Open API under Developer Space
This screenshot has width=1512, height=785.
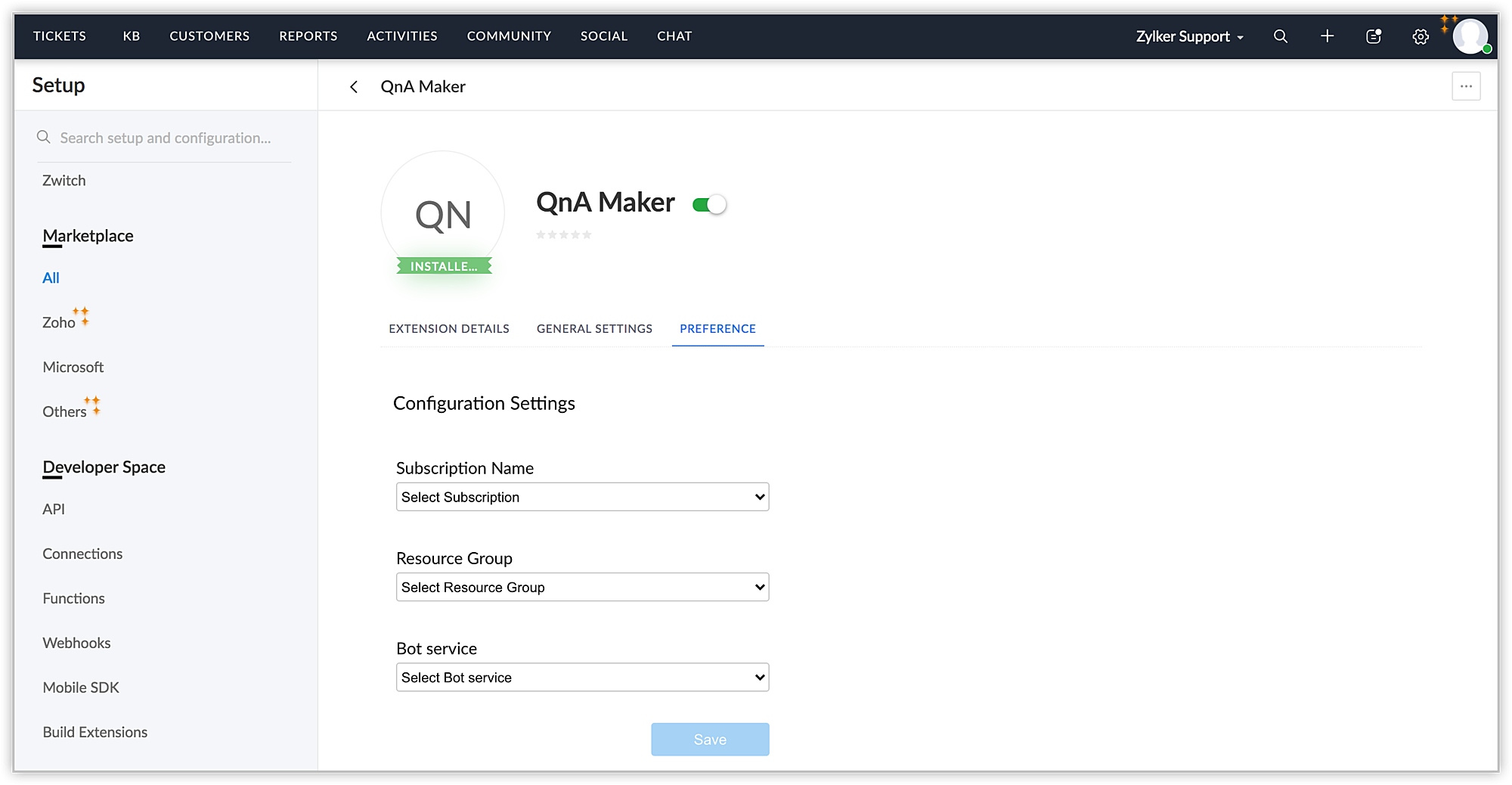click(54, 510)
